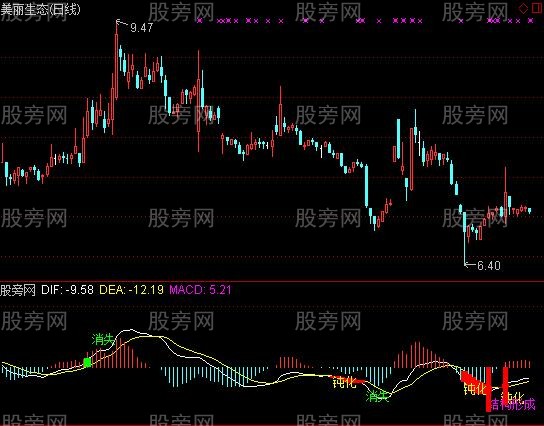Click the 股旁网 indicator name beside DIF

pyautogui.click(x=18, y=290)
